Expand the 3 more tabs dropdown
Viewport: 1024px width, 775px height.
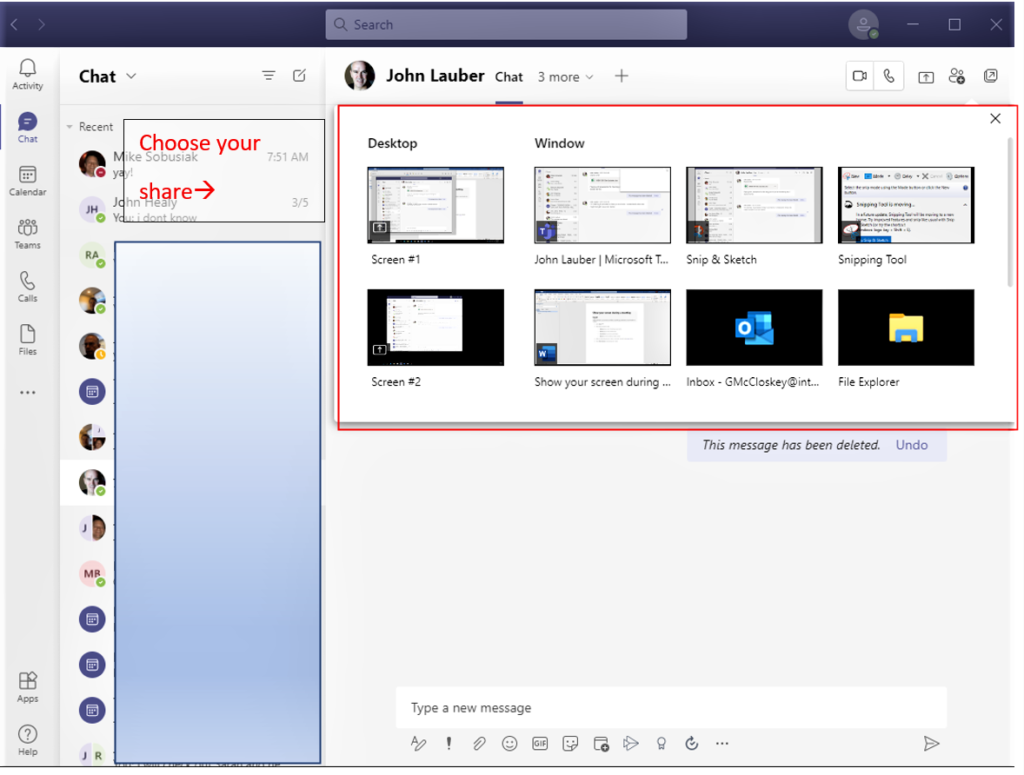(x=566, y=77)
